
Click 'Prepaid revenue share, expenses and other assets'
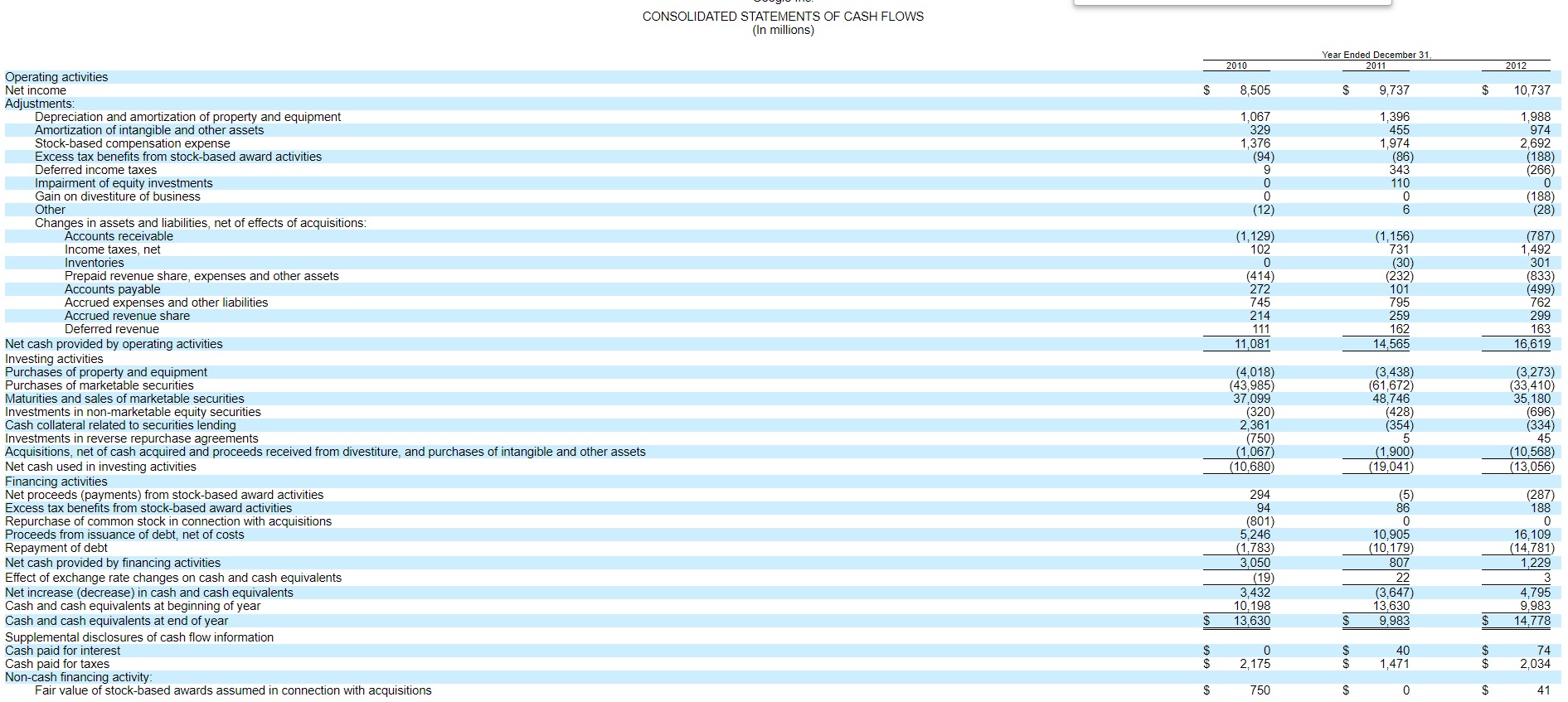201,276
